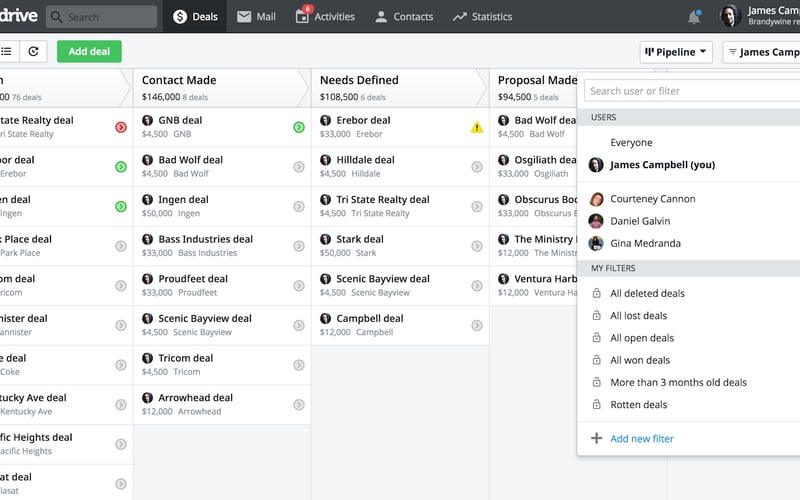Screen dimensions: 800x500
Task: Apply All deleted deals filter
Action: coord(647,293)
